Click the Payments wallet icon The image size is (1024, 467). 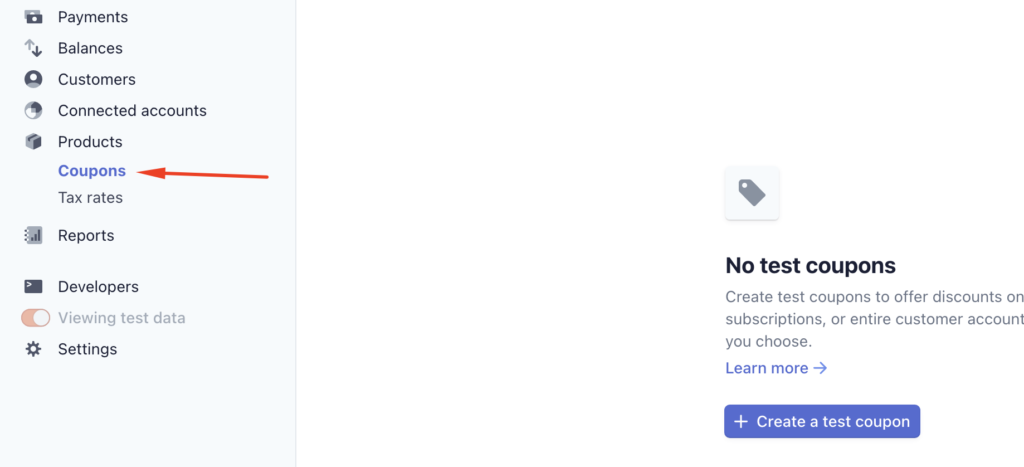pos(34,17)
